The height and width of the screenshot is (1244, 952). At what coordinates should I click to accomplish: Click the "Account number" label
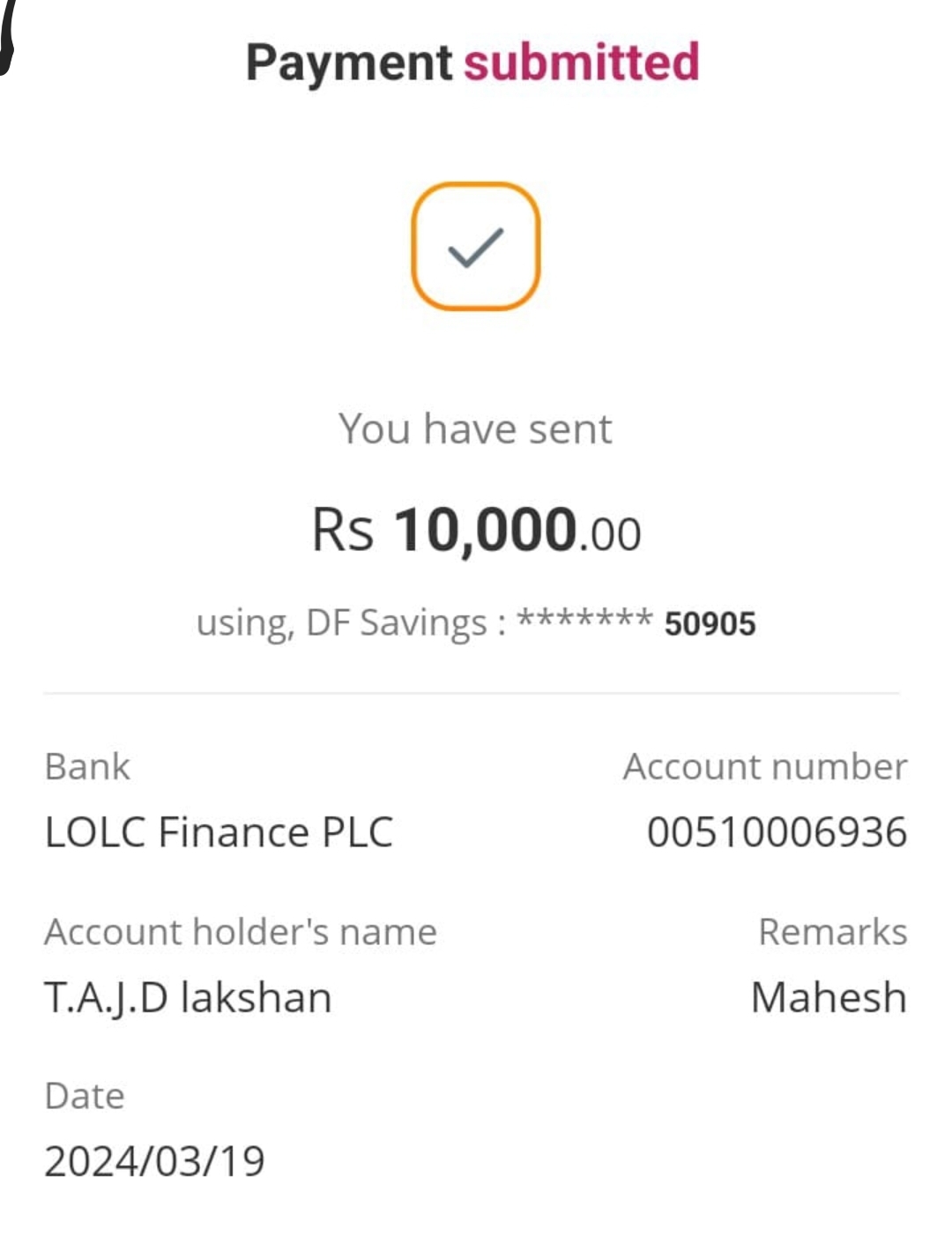pos(764,767)
